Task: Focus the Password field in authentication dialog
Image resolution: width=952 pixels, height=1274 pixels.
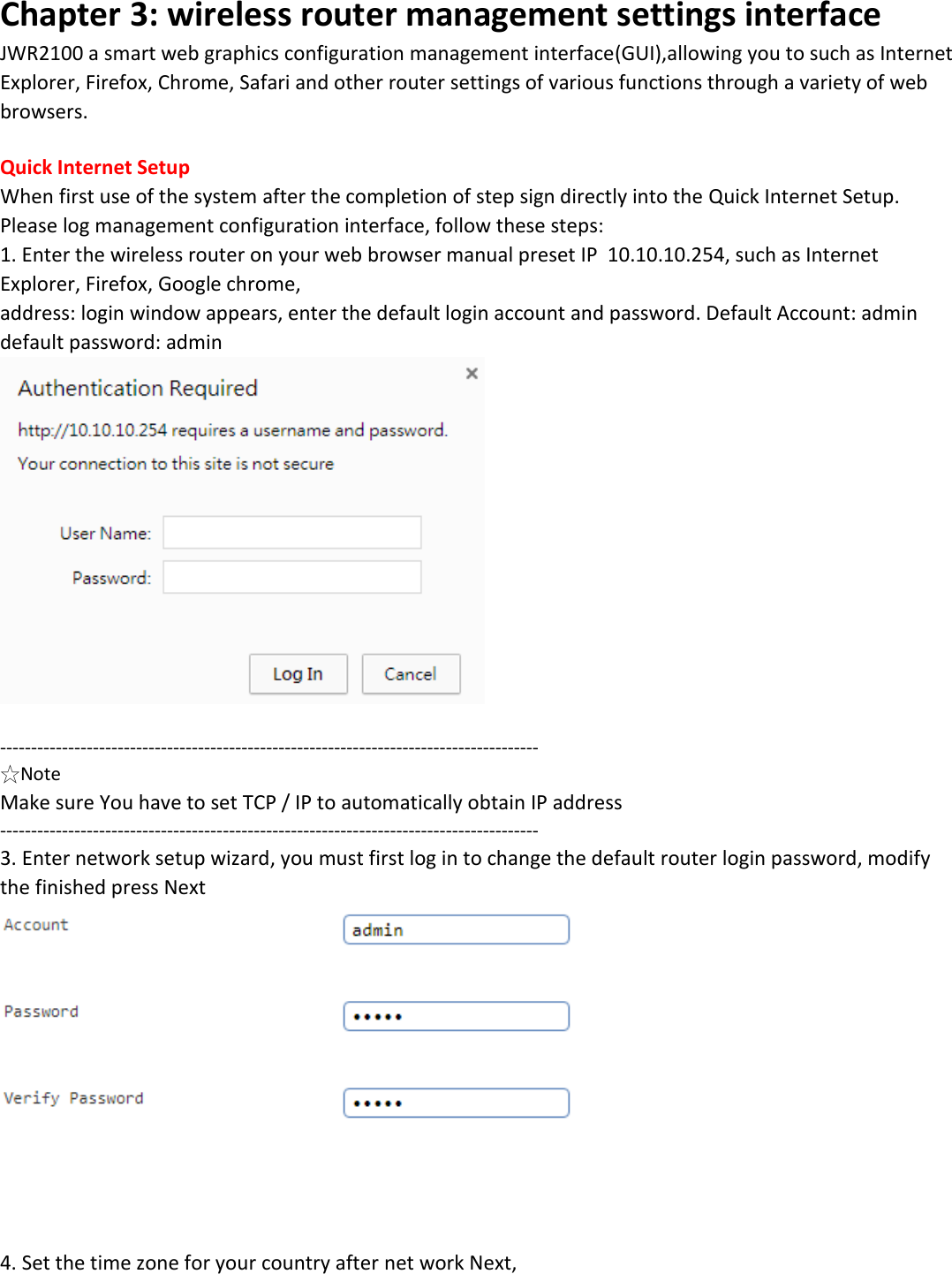Action: (x=291, y=577)
